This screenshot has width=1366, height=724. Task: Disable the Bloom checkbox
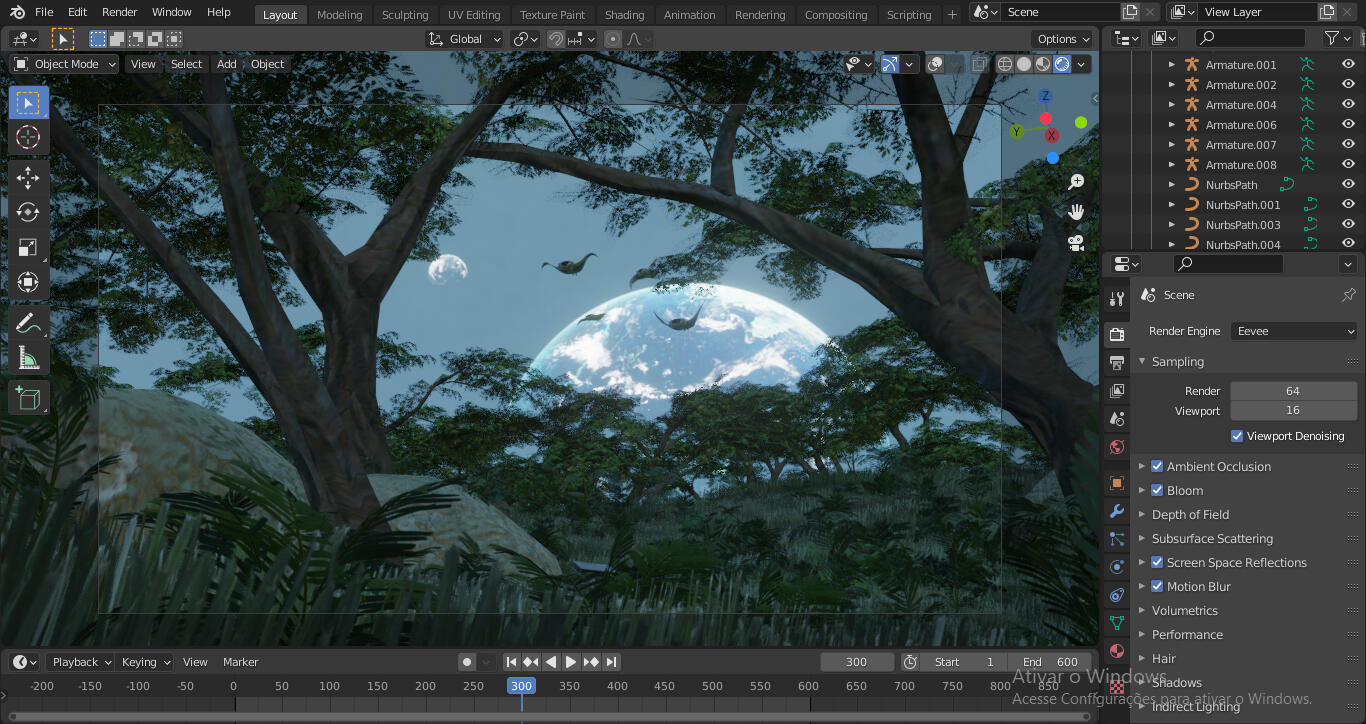click(x=1157, y=490)
